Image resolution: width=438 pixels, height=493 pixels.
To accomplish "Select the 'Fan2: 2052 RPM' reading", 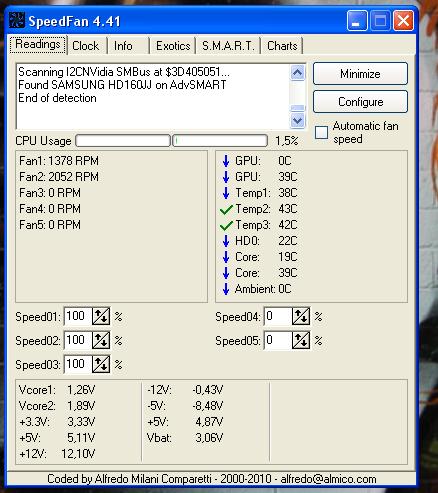I will [59, 177].
